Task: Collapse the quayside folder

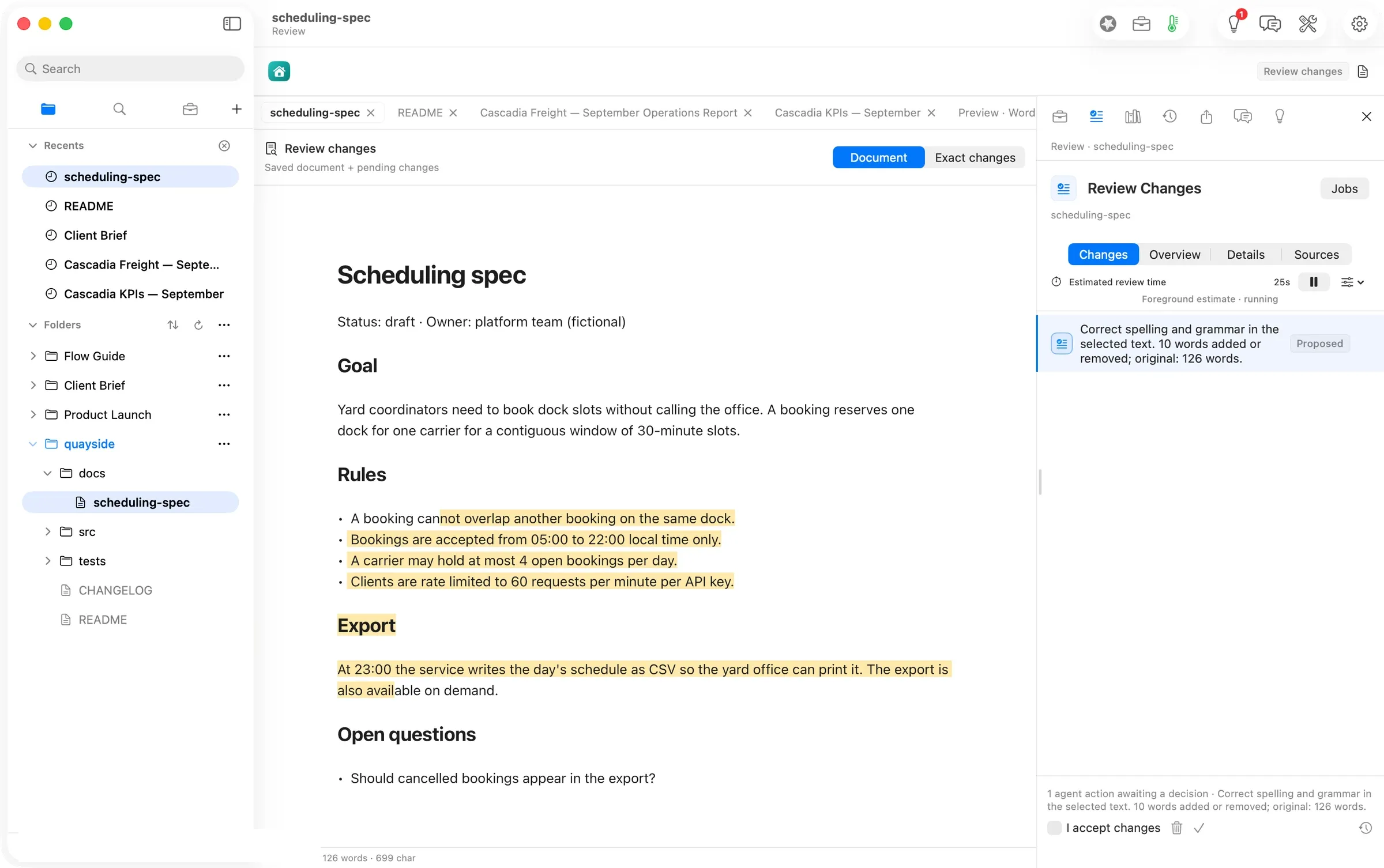Action: pos(33,444)
